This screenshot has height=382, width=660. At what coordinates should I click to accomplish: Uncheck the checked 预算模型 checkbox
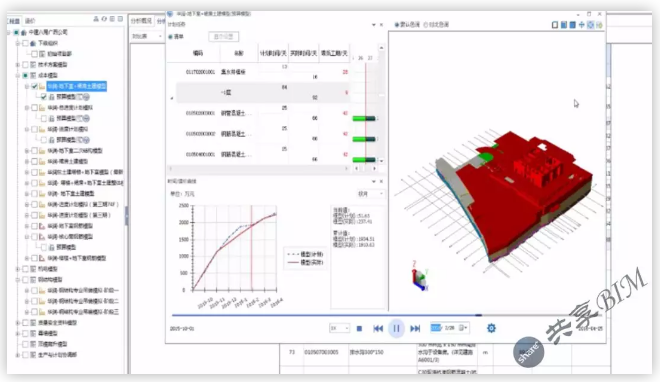pyautogui.click(x=43, y=97)
